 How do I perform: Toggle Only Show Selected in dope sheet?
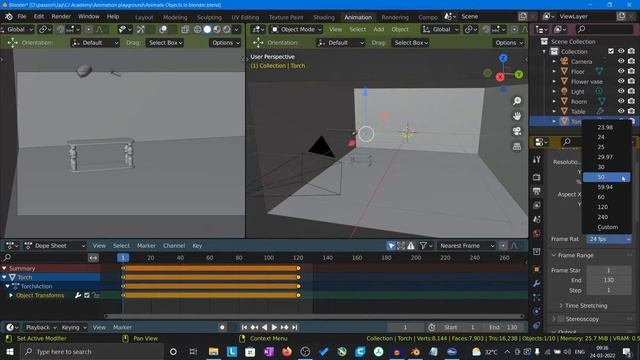(x=391, y=246)
